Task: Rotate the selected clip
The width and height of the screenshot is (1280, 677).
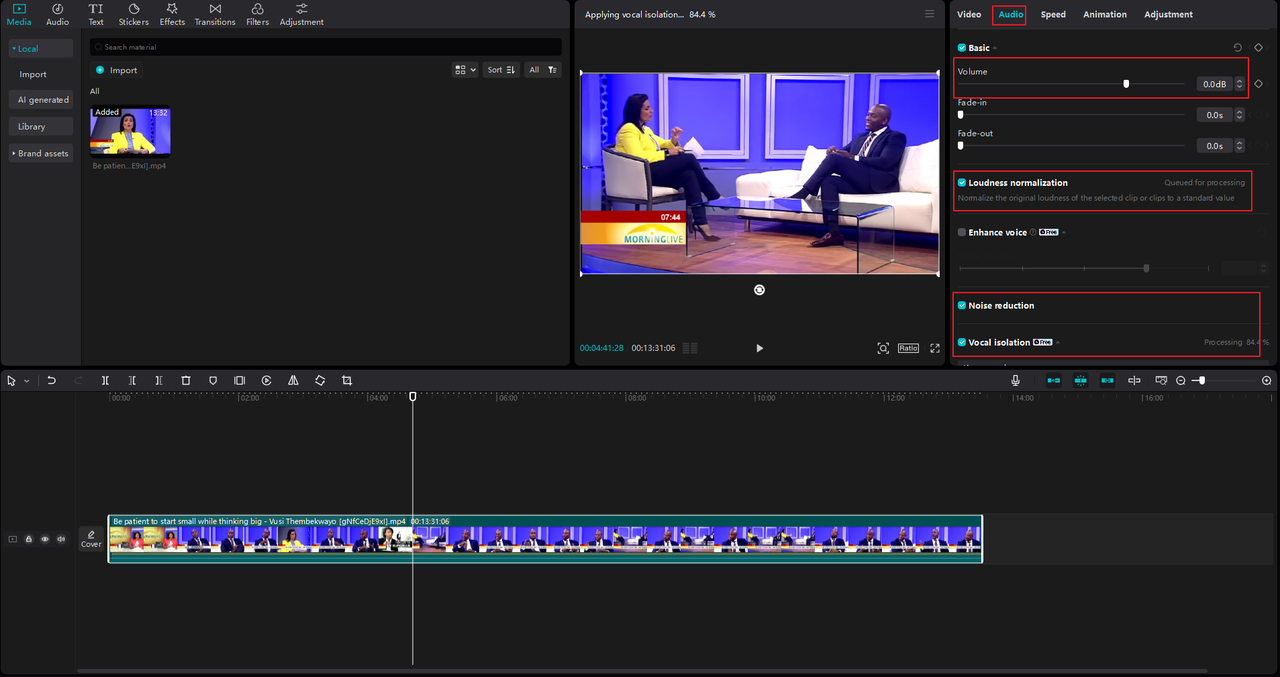Action: tap(320, 380)
